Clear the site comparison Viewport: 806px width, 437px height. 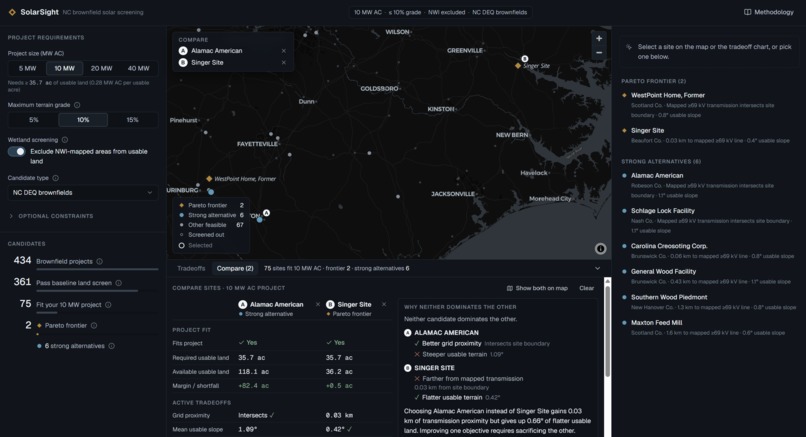click(x=587, y=288)
